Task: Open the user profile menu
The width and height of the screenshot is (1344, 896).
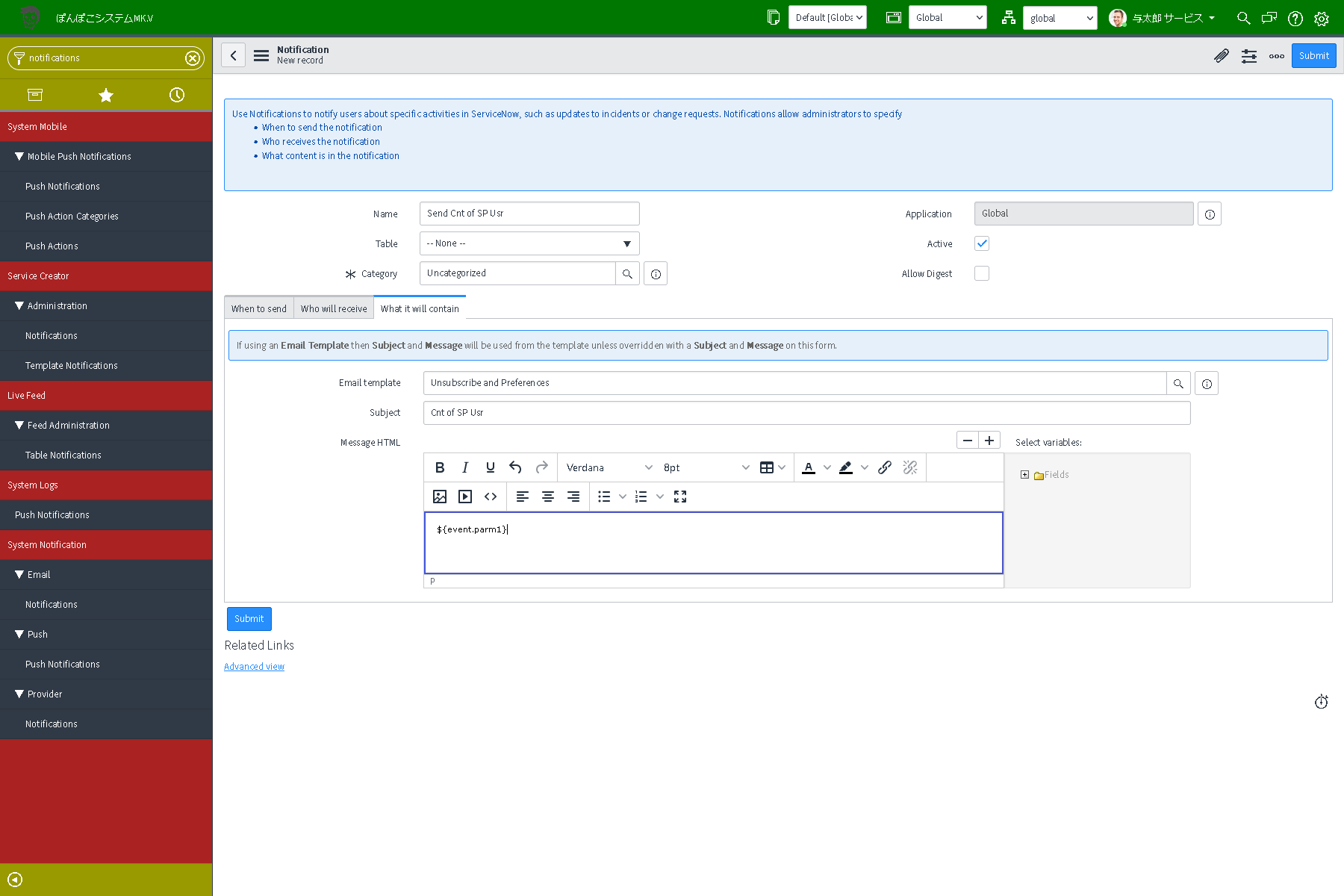Action: pos(1163,18)
